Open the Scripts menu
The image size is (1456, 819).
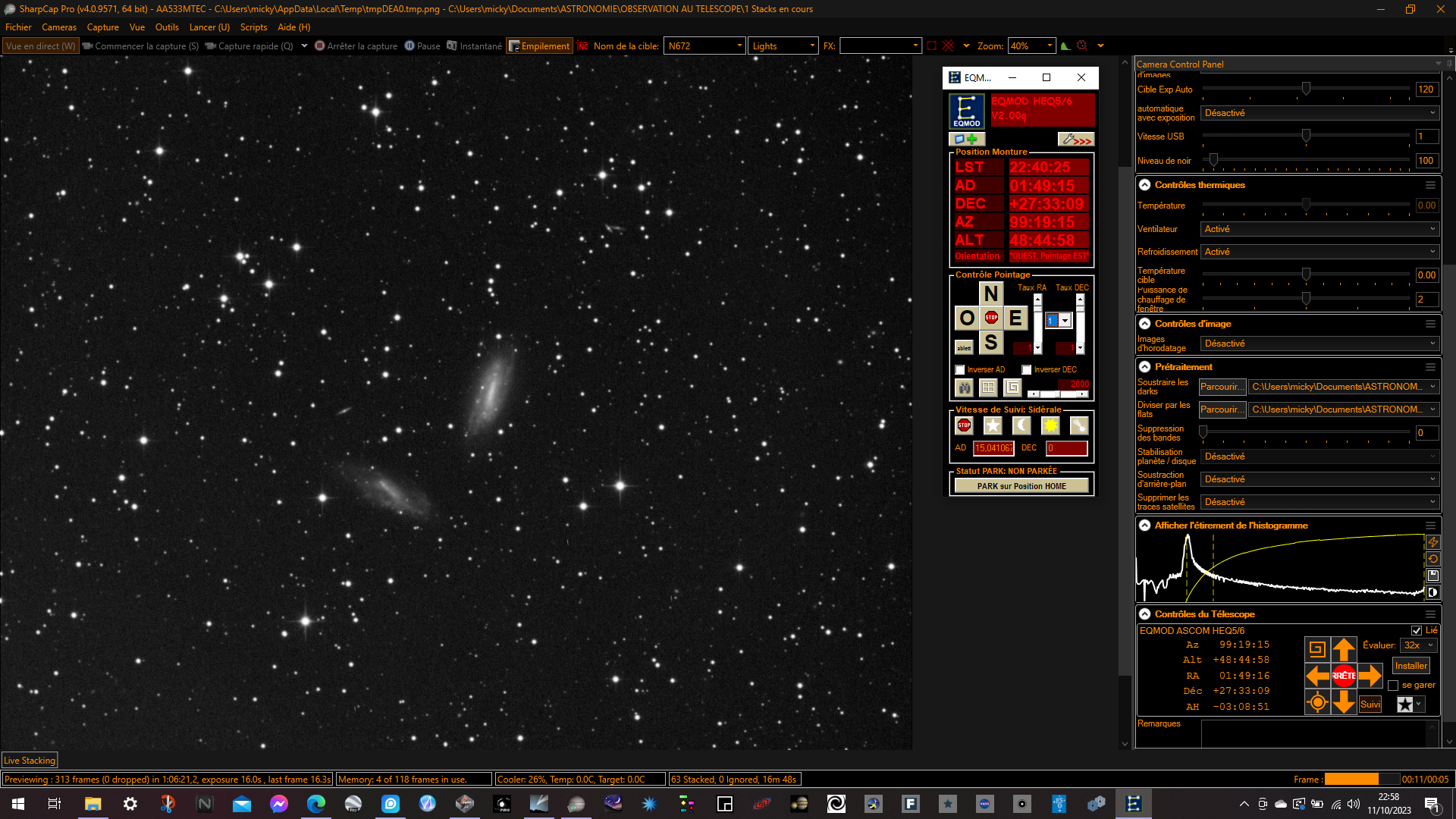[x=253, y=27]
